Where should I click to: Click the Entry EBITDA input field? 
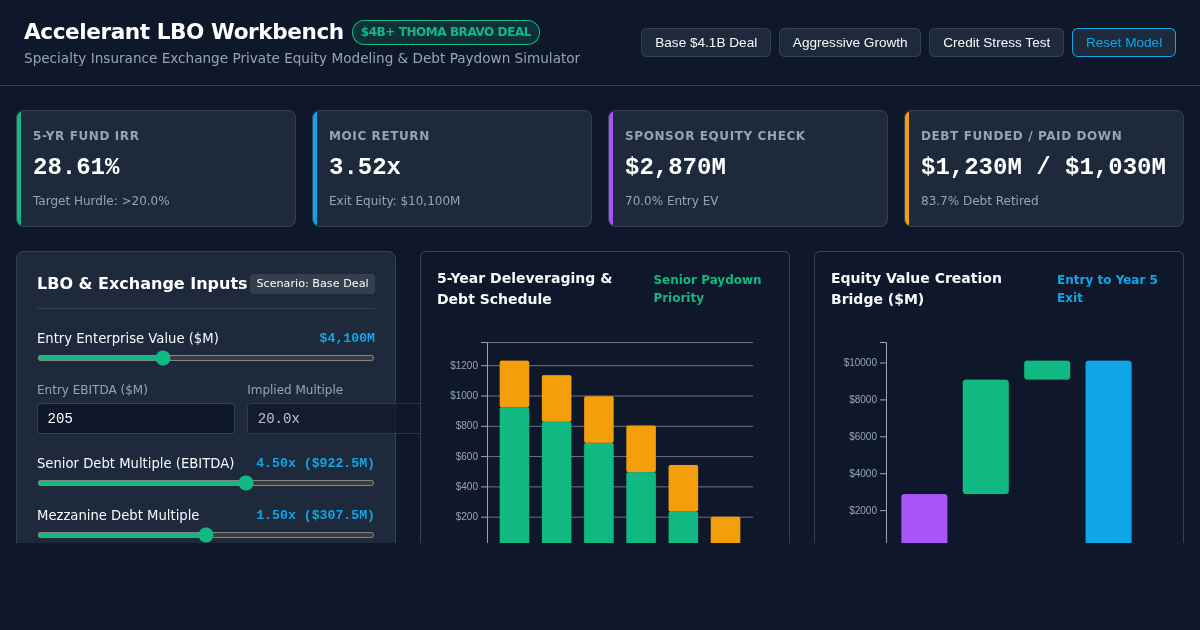[136, 419]
